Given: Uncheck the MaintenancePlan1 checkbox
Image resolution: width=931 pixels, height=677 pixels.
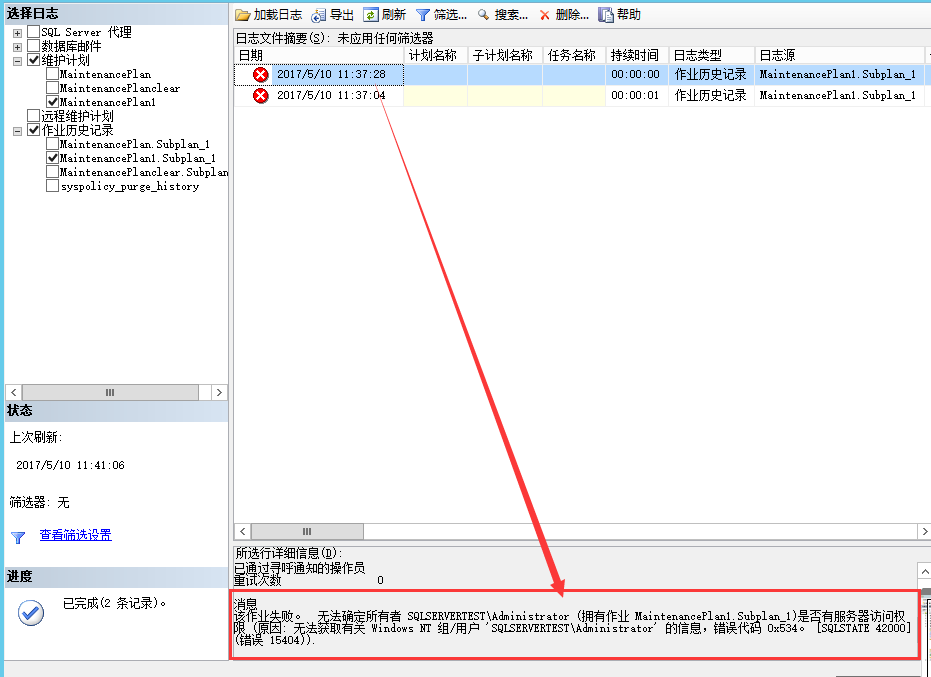Looking at the screenshot, I should coord(52,102).
